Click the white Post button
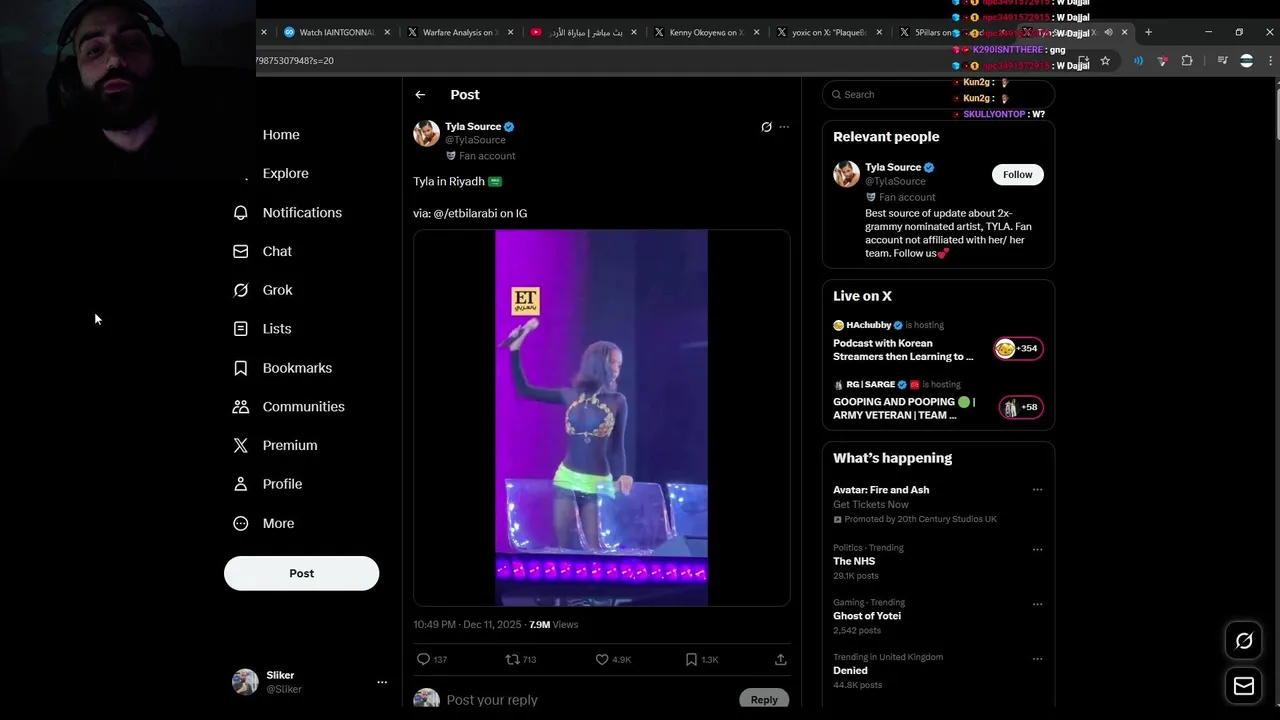Viewport: 1280px width, 720px height. pos(301,573)
